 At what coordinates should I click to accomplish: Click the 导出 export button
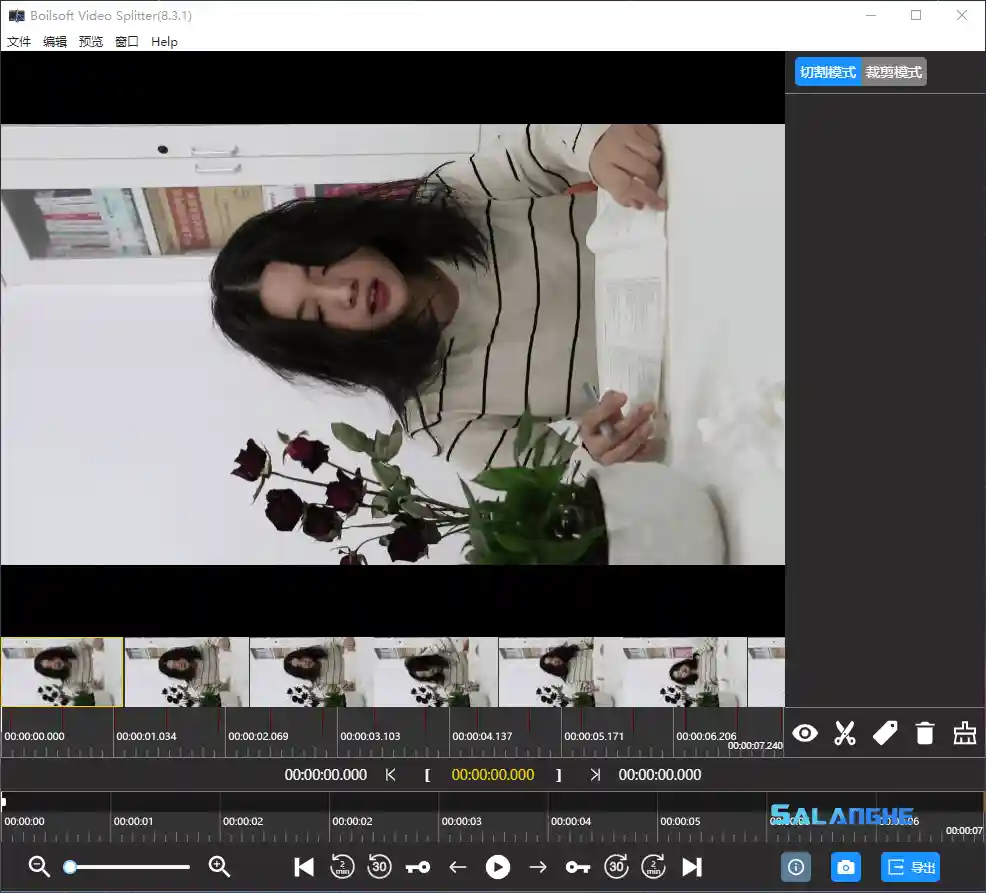click(x=909, y=867)
